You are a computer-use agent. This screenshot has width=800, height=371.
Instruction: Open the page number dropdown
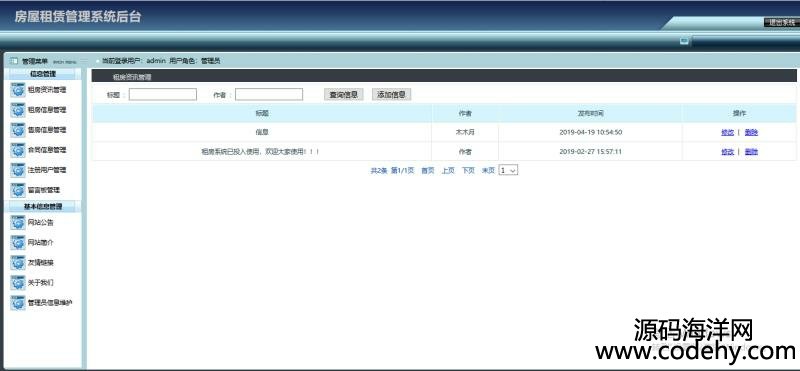point(508,170)
